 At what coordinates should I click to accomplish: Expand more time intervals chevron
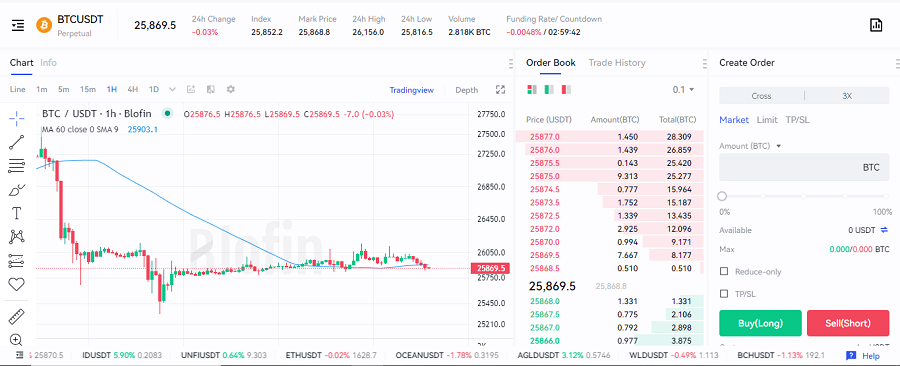[172, 89]
